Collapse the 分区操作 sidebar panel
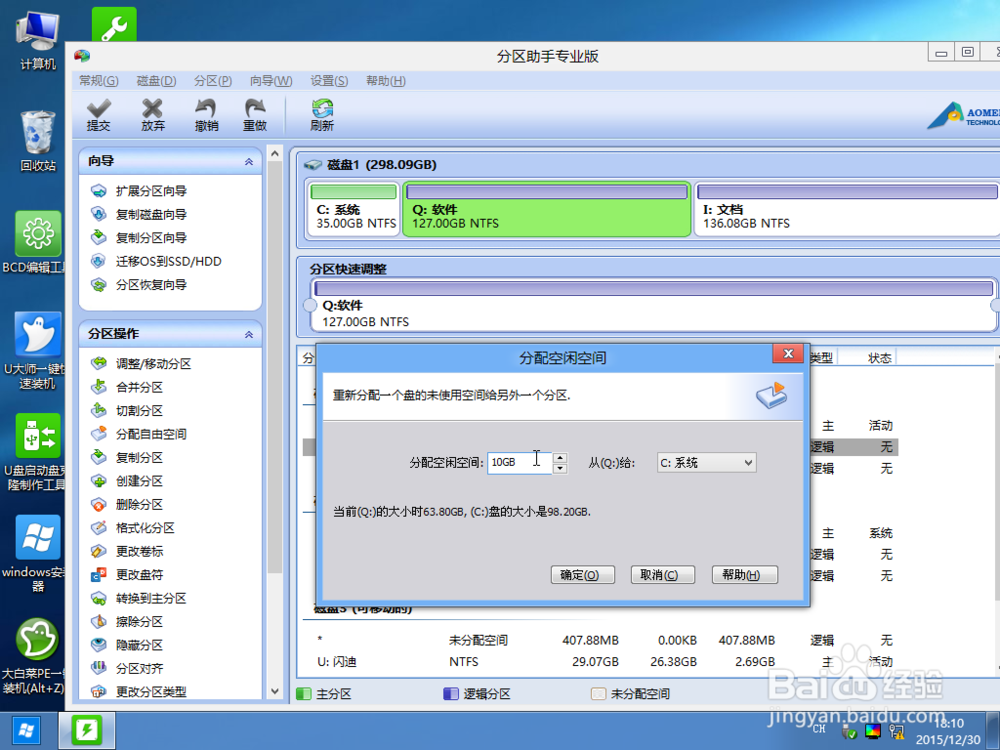The image size is (1000, 750). tap(251, 333)
